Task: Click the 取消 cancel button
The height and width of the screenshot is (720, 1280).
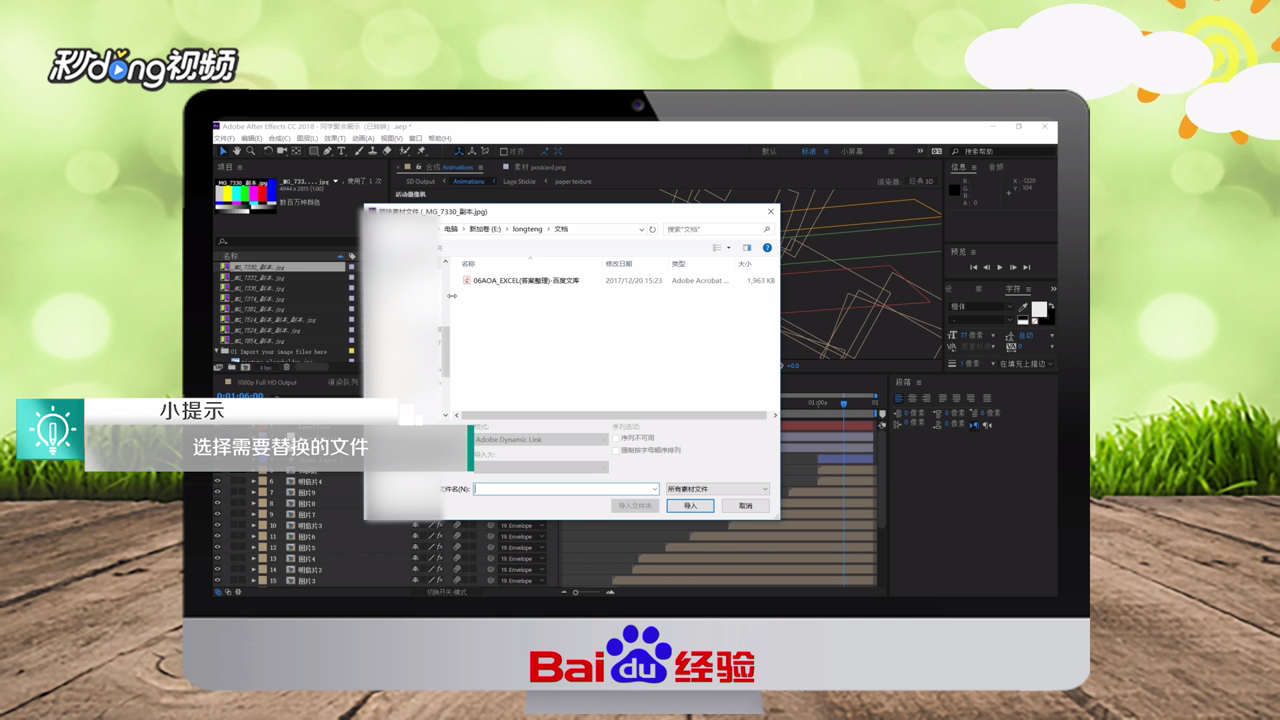Action: click(746, 506)
